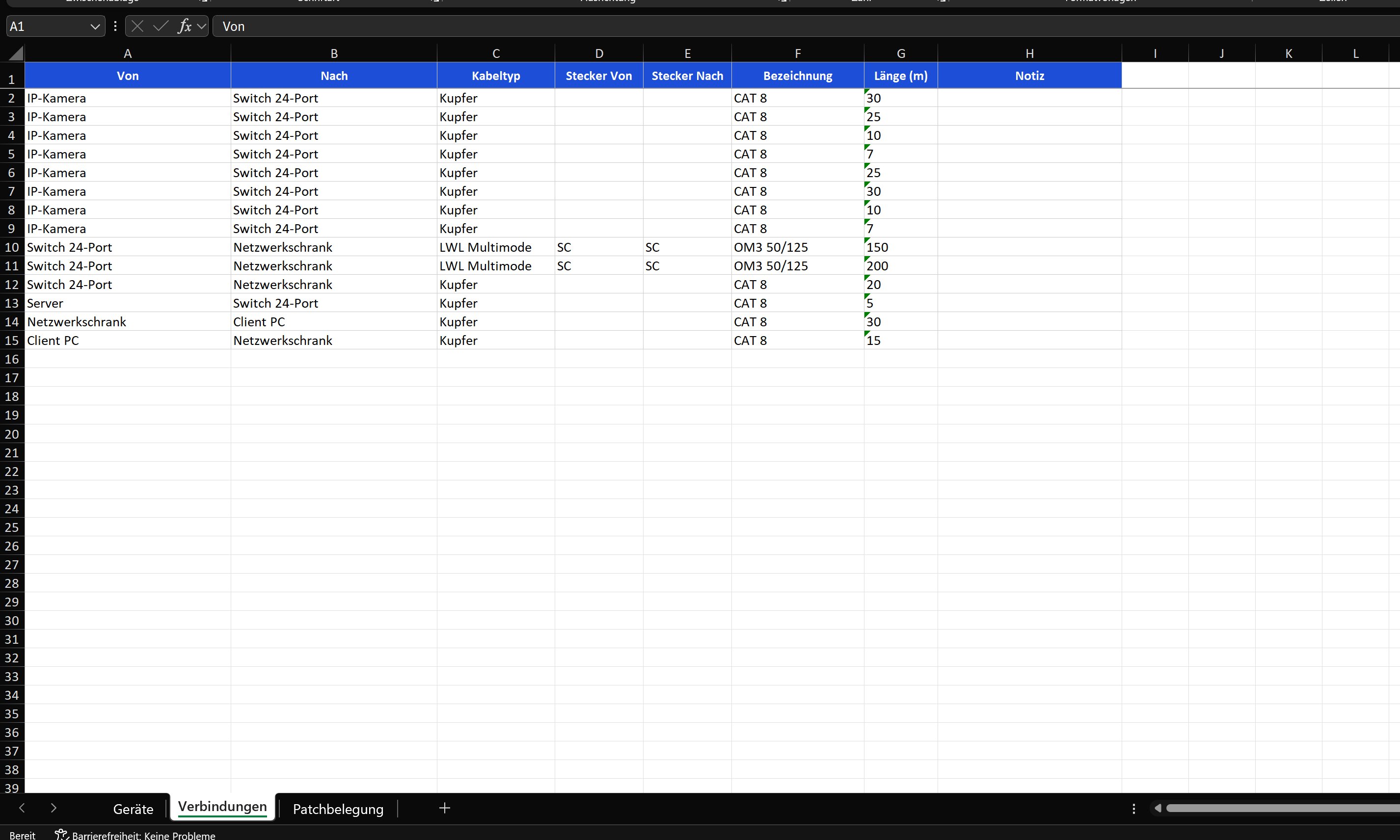Click the Stecker Von header cell
Image resolution: width=1400 pixels, height=840 pixels.
599,75
